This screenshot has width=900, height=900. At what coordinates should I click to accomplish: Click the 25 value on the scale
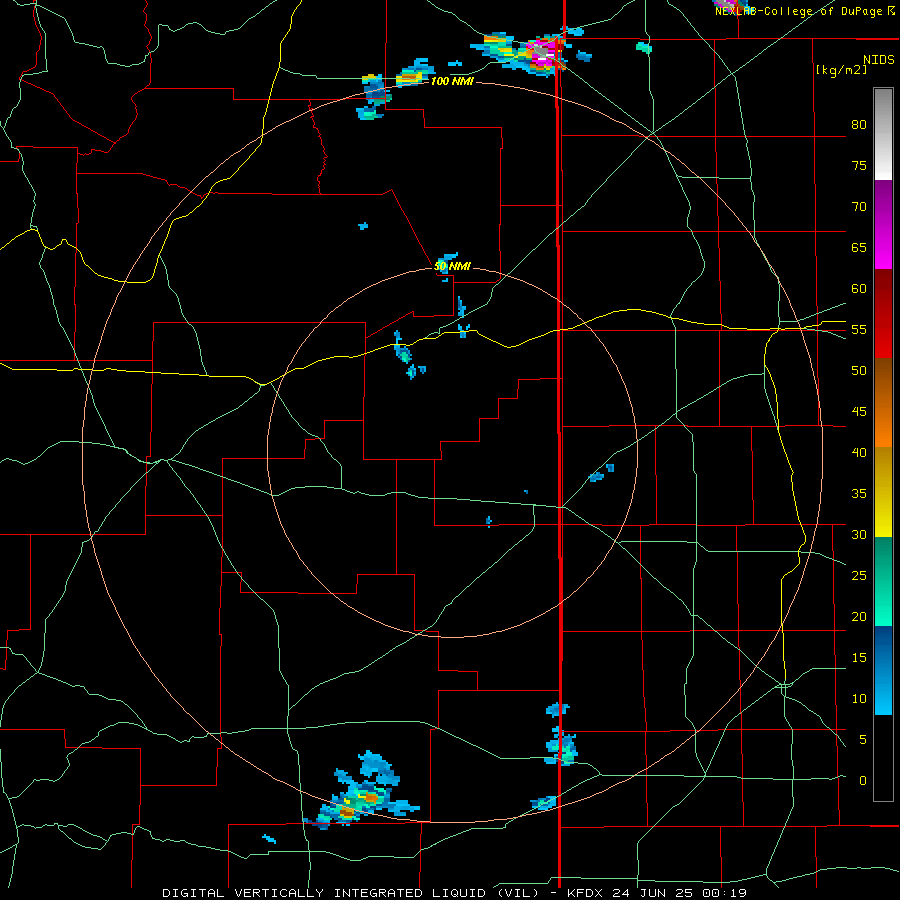point(859,575)
